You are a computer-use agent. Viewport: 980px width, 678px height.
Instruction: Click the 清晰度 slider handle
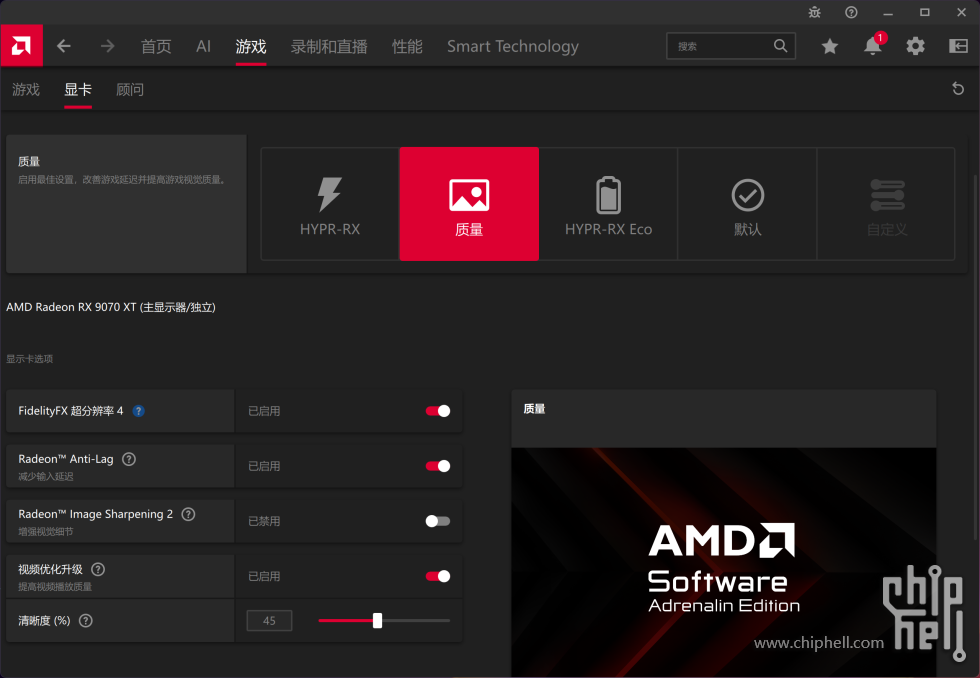[x=378, y=621]
